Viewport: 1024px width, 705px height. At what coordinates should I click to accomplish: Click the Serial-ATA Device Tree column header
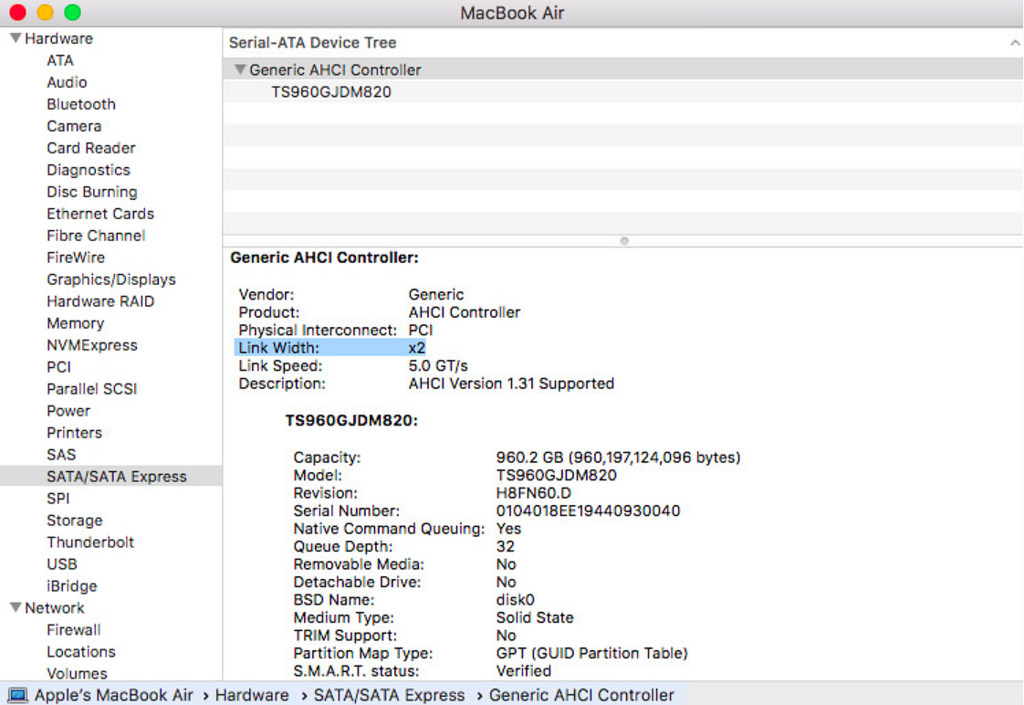tap(312, 42)
